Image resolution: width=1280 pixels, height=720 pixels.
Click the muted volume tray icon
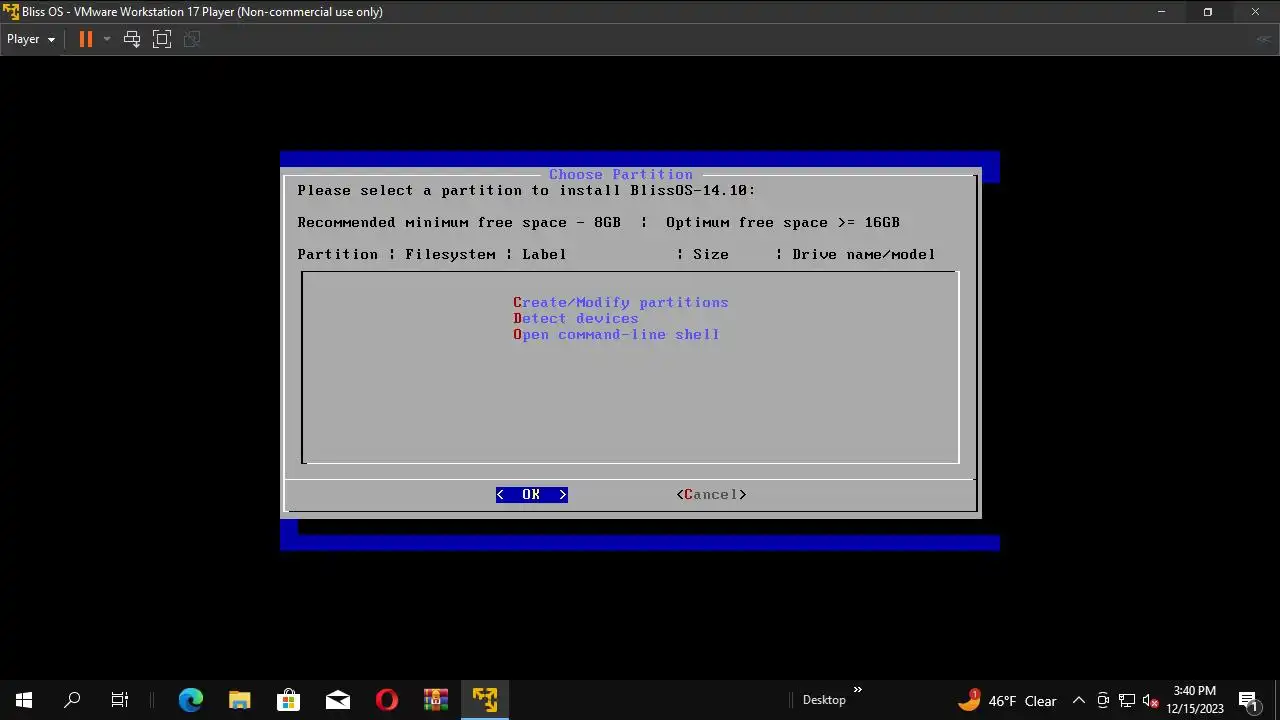1150,700
